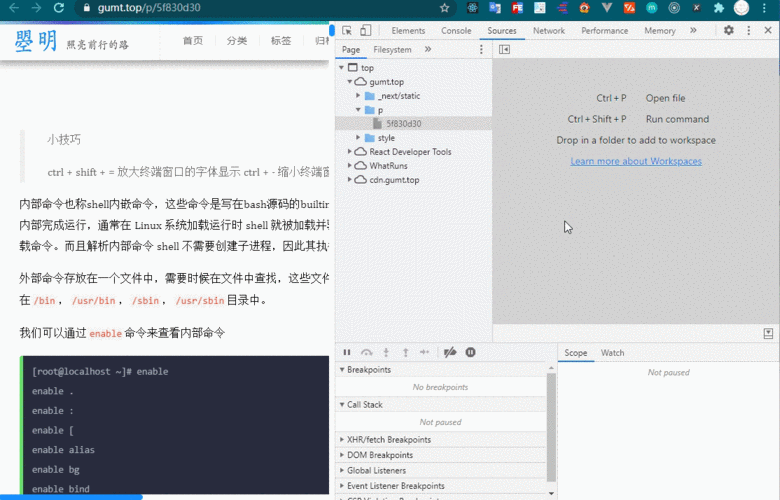Expand XHR/fetch Breakpoints section

(341, 440)
